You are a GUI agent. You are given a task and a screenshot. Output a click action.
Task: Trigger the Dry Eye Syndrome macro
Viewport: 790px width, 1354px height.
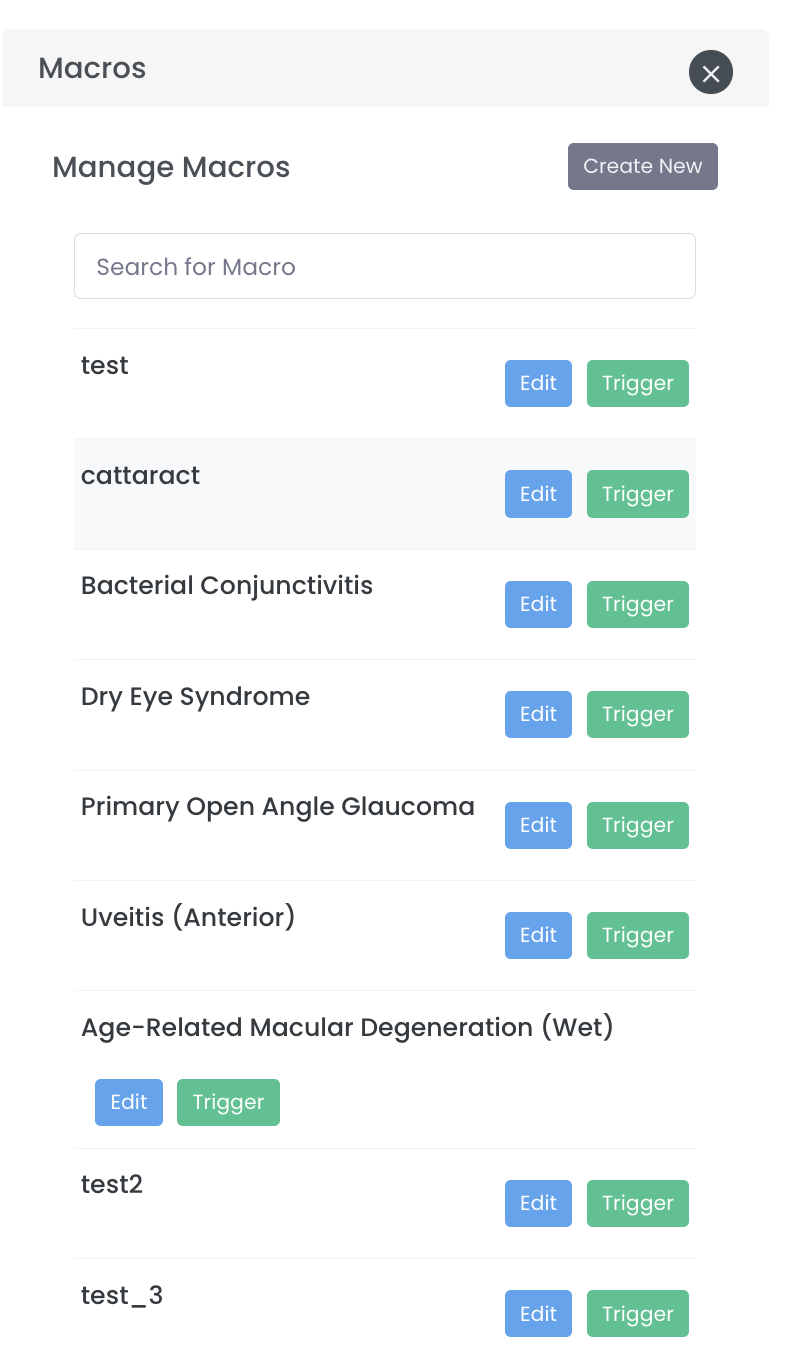coord(638,714)
